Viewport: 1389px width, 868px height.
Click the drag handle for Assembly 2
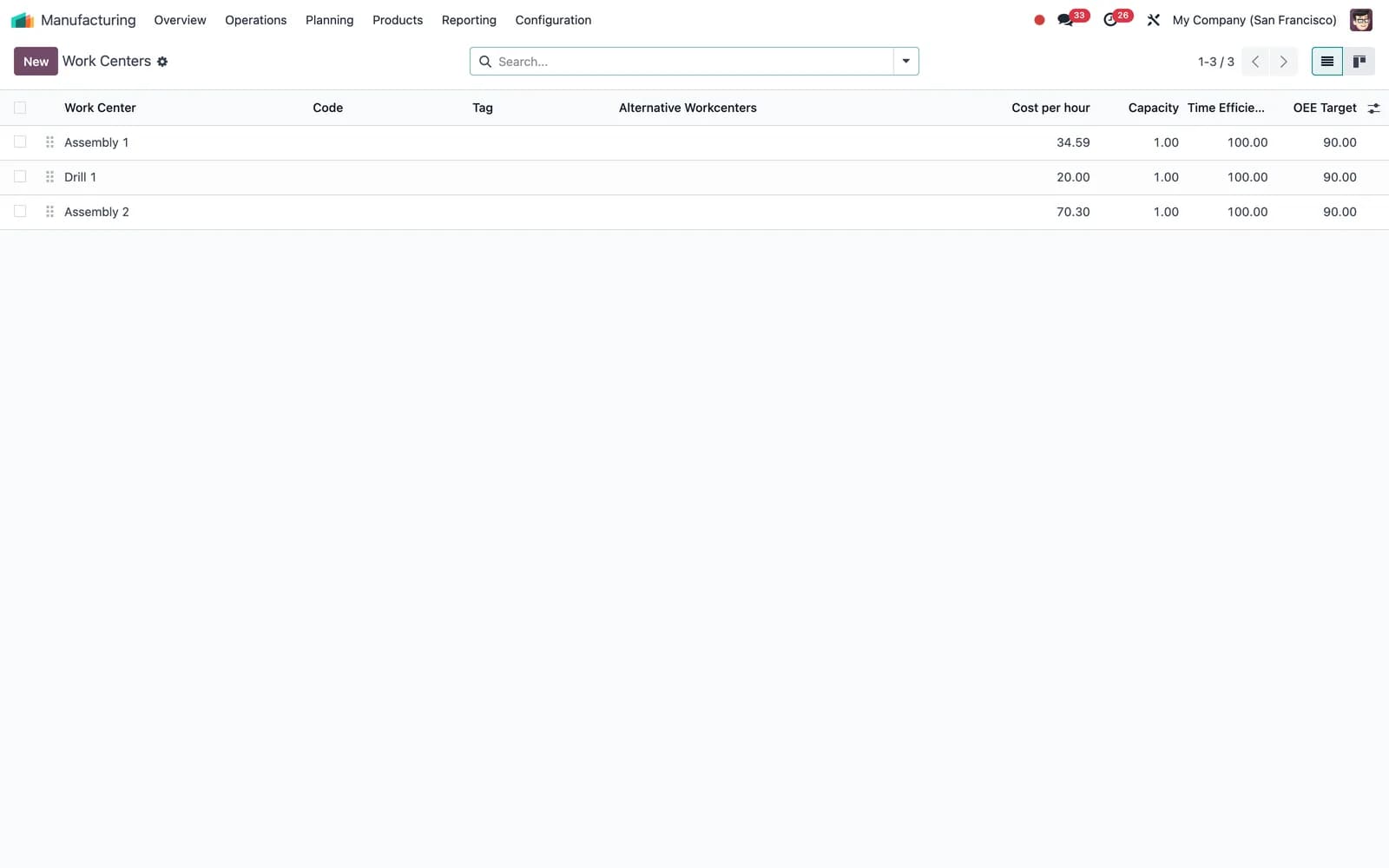[x=49, y=212]
